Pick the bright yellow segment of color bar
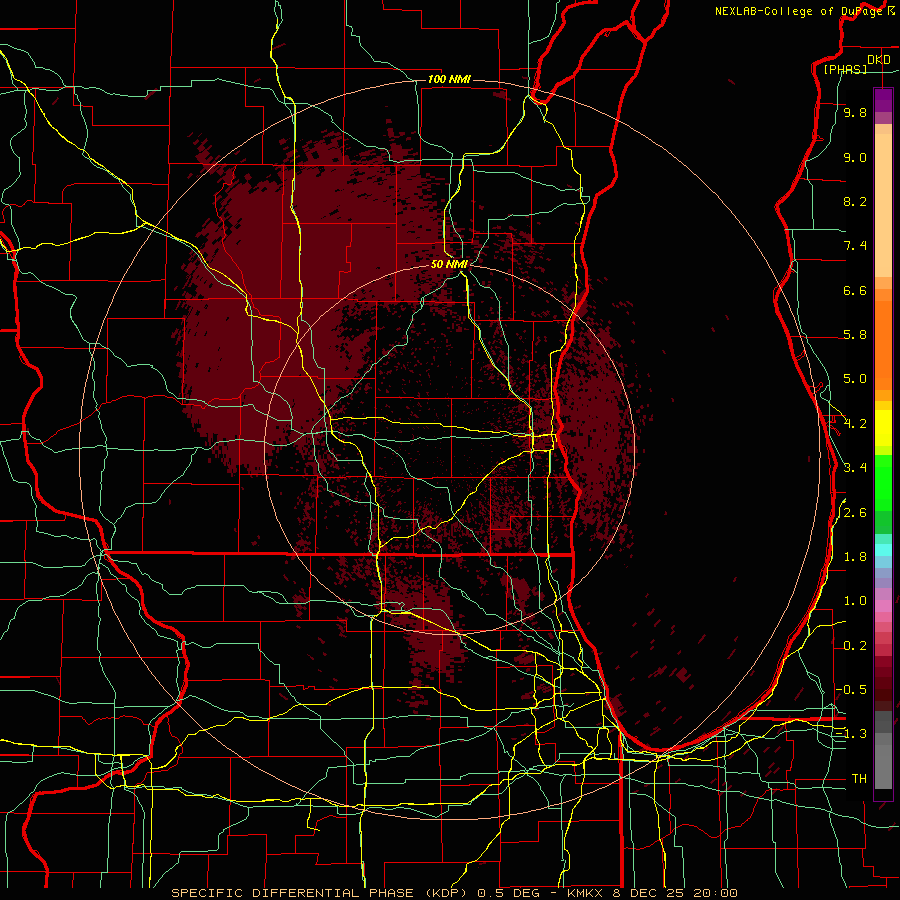 pos(883,428)
